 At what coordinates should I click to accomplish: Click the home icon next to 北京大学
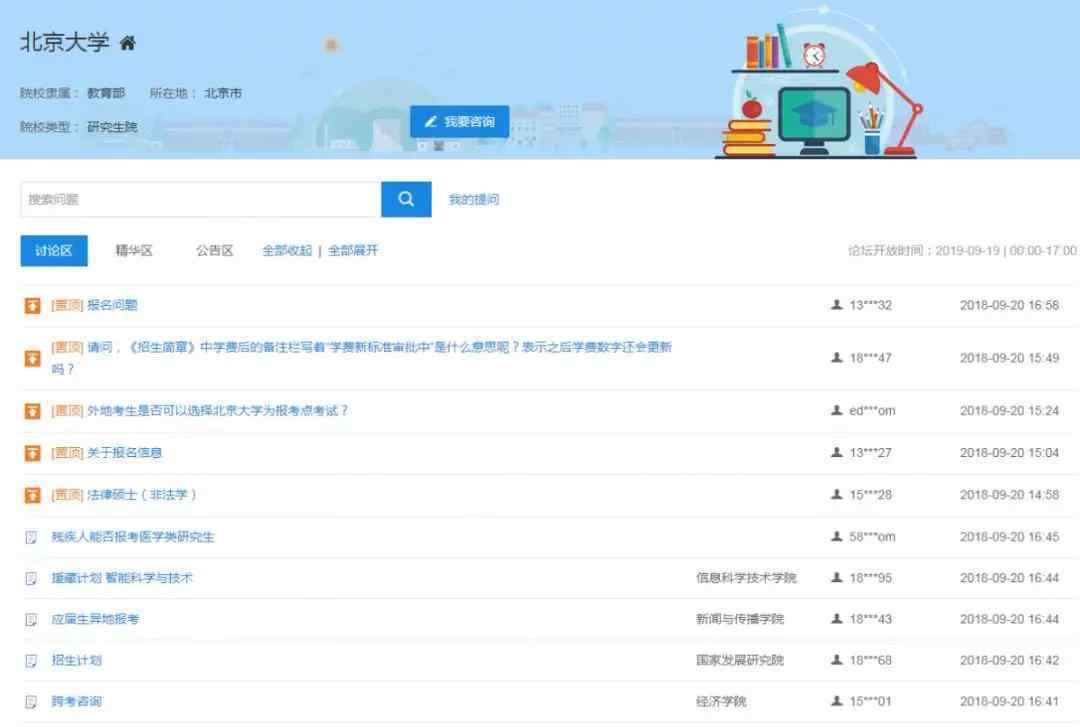127,43
